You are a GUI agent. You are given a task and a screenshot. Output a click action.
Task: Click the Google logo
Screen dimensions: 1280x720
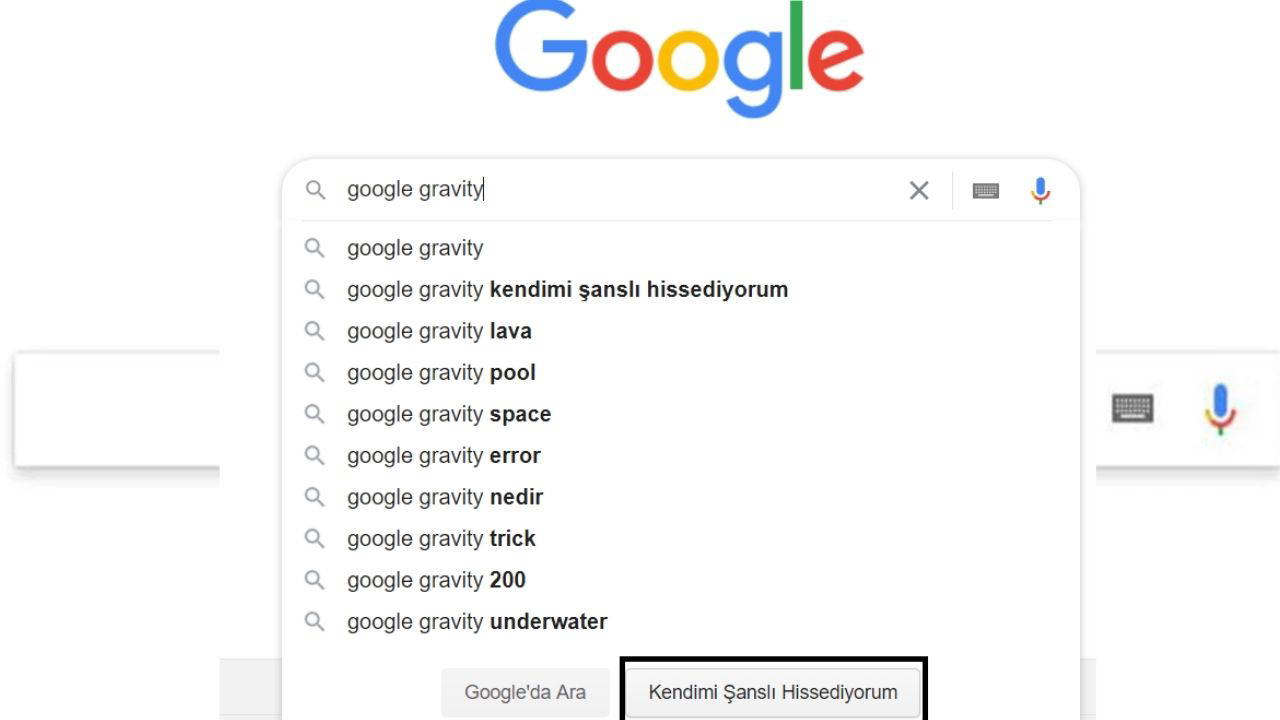(x=679, y=58)
